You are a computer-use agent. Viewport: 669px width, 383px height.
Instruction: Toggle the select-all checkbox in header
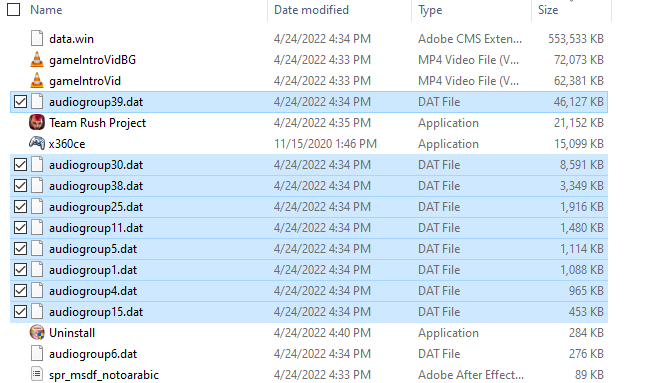13,9
